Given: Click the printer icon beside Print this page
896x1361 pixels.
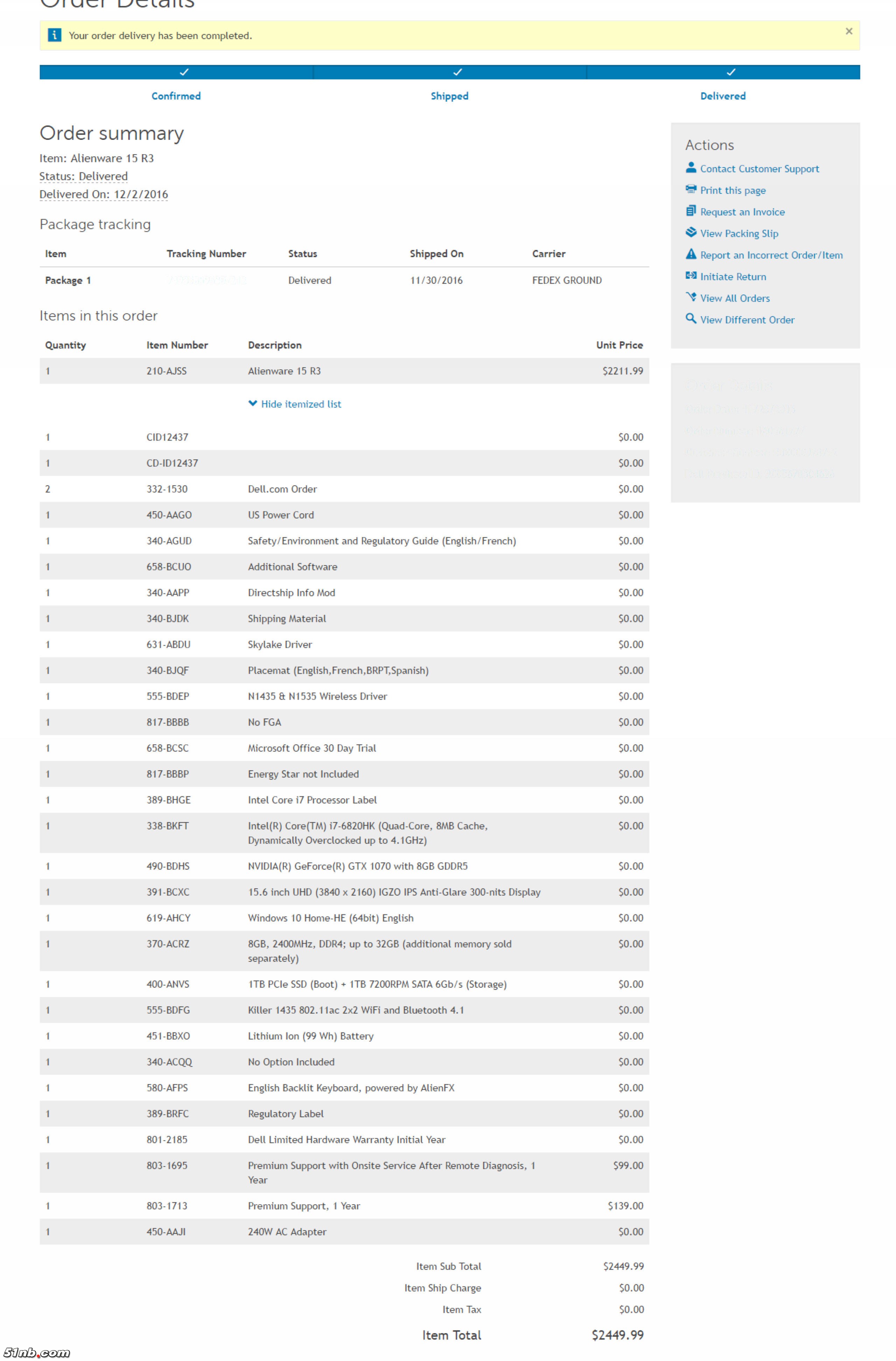Looking at the screenshot, I should tap(691, 189).
